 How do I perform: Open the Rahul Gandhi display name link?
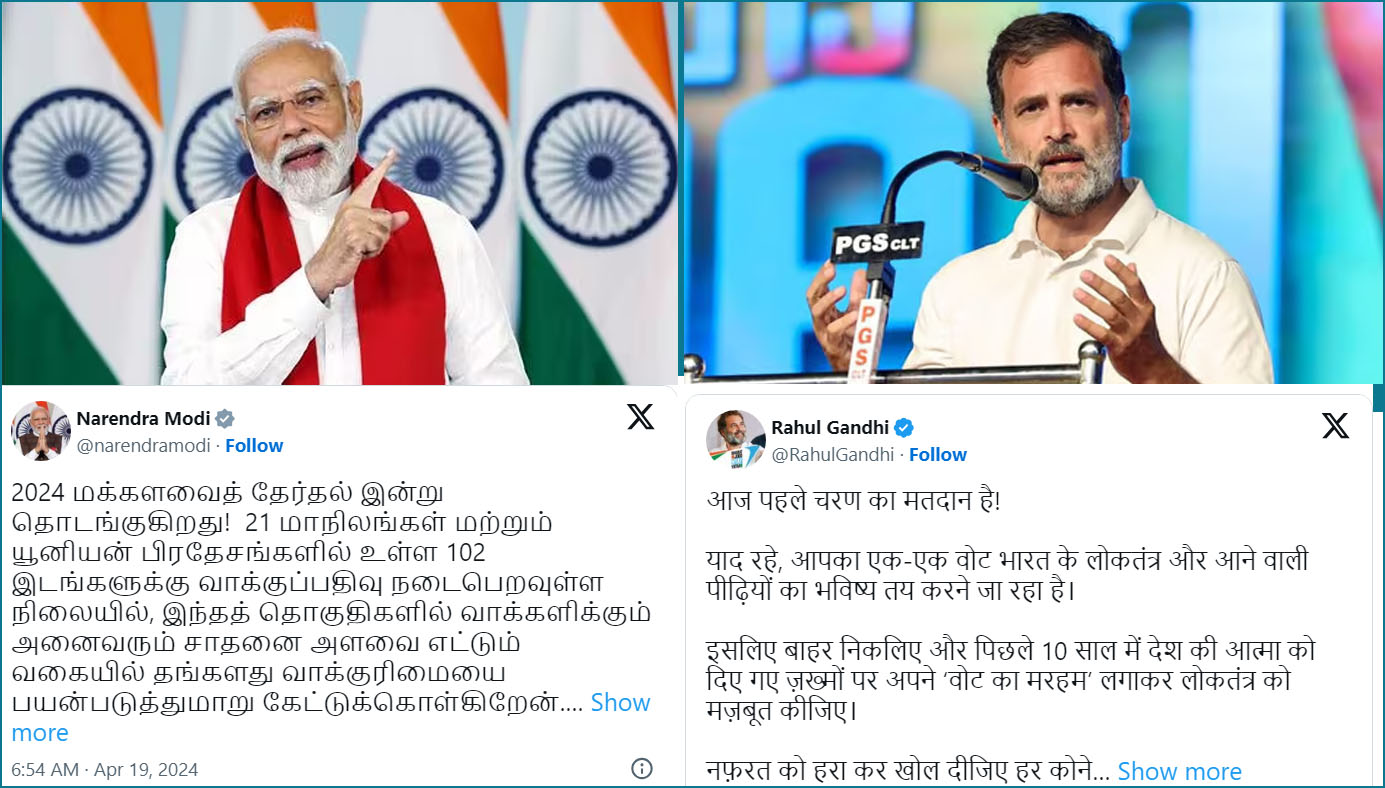[x=830, y=428]
